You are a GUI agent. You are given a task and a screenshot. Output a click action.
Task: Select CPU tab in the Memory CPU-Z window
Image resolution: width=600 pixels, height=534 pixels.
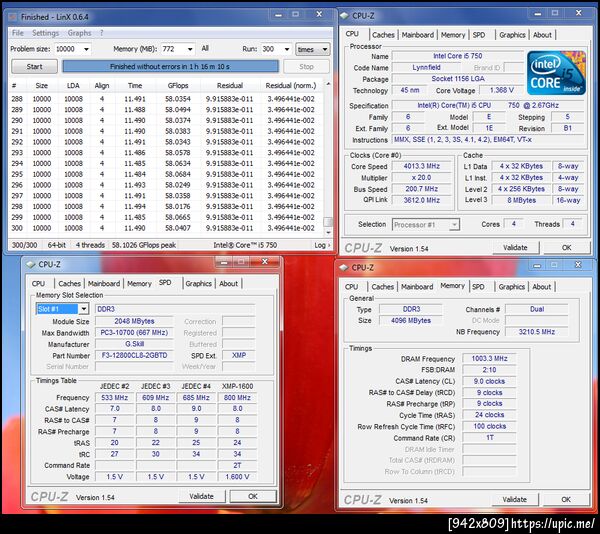[x=351, y=287]
